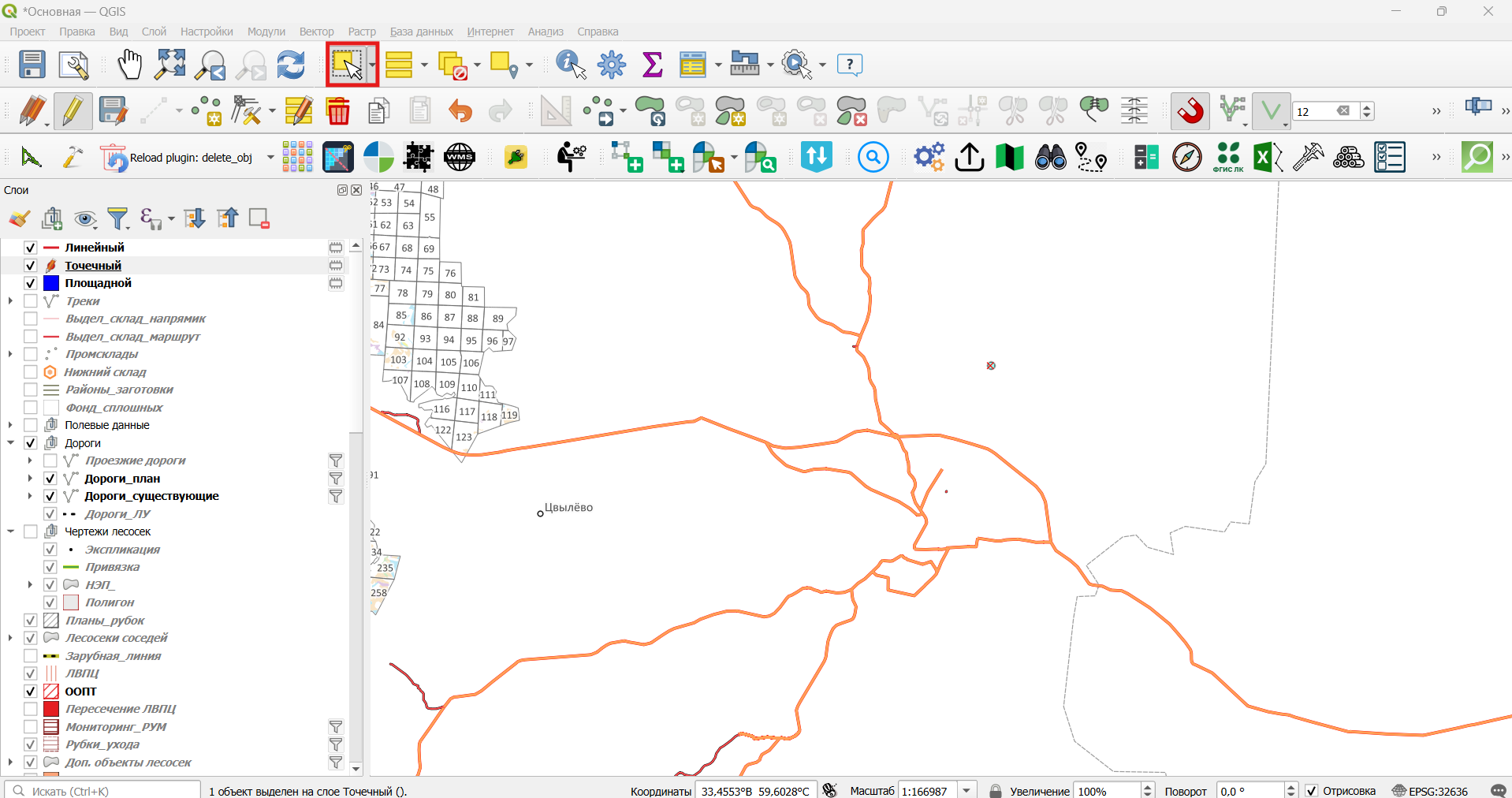Image resolution: width=1512 pixels, height=798 pixels.
Task: Open the WMS globe plugin icon
Action: (460, 157)
